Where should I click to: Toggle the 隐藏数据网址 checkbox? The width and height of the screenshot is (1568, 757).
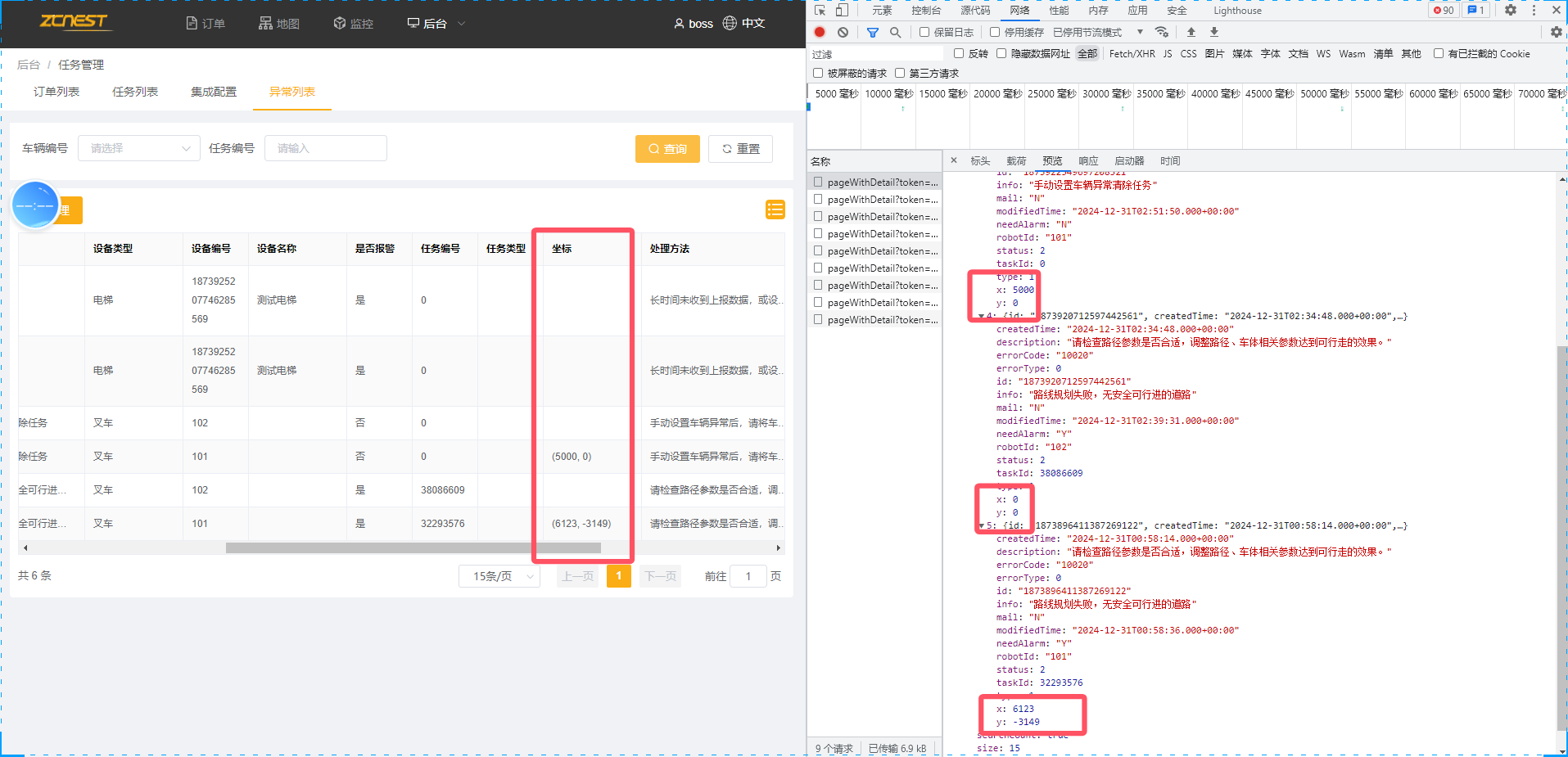pos(1001,53)
